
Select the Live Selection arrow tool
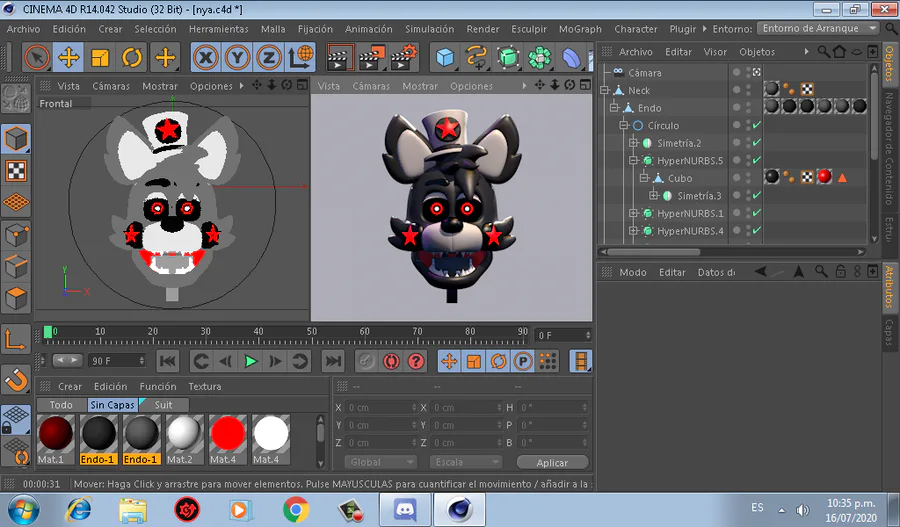click(x=37, y=57)
